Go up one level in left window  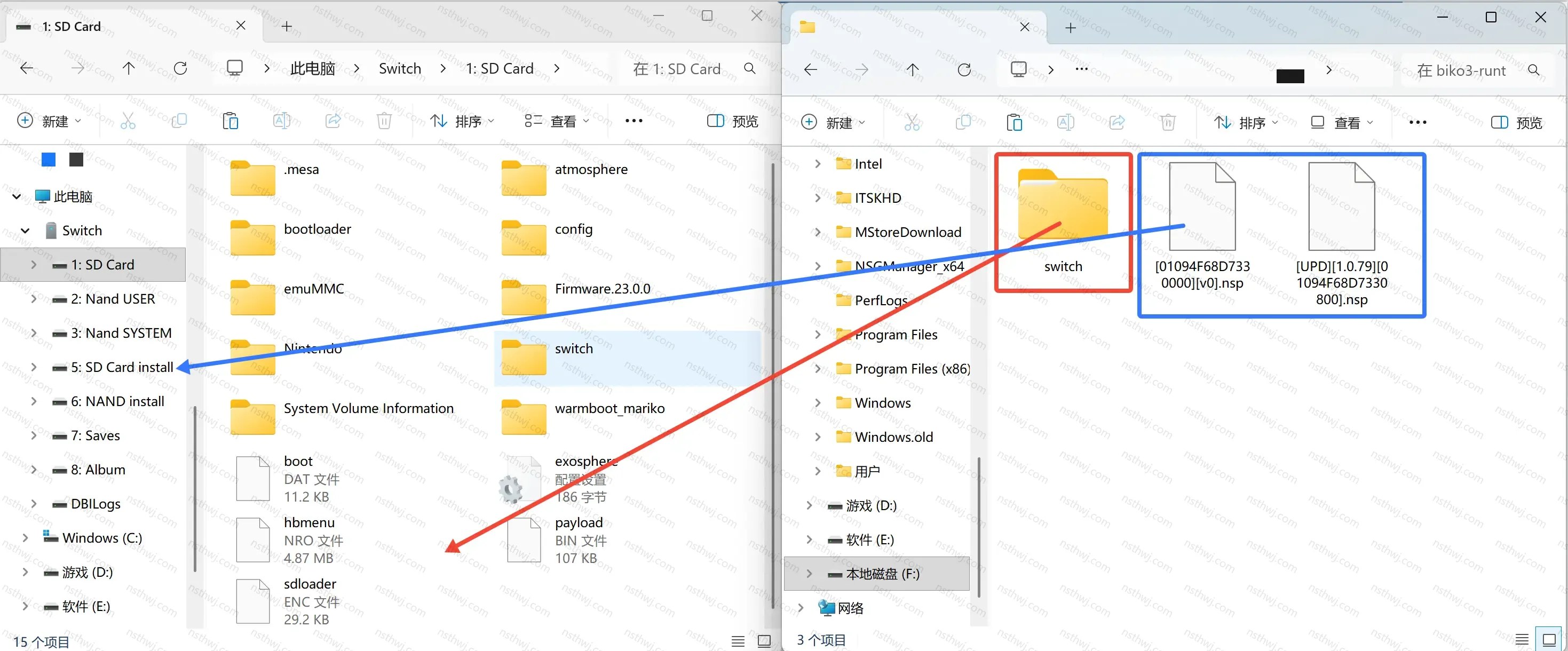pos(129,68)
